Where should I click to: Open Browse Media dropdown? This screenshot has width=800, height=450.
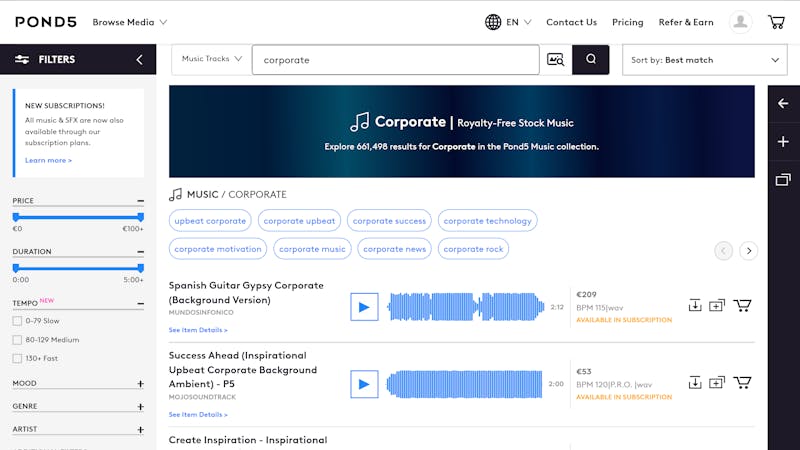point(130,22)
